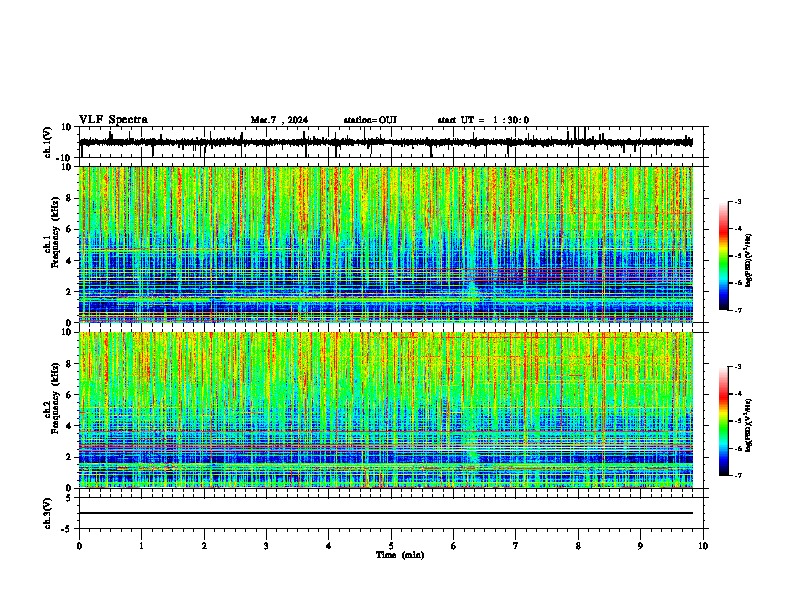Image resolution: width=792 pixels, height=612 pixels.
Task: Click the "Time (min)" x-axis label
Action: click(x=400, y=555)
